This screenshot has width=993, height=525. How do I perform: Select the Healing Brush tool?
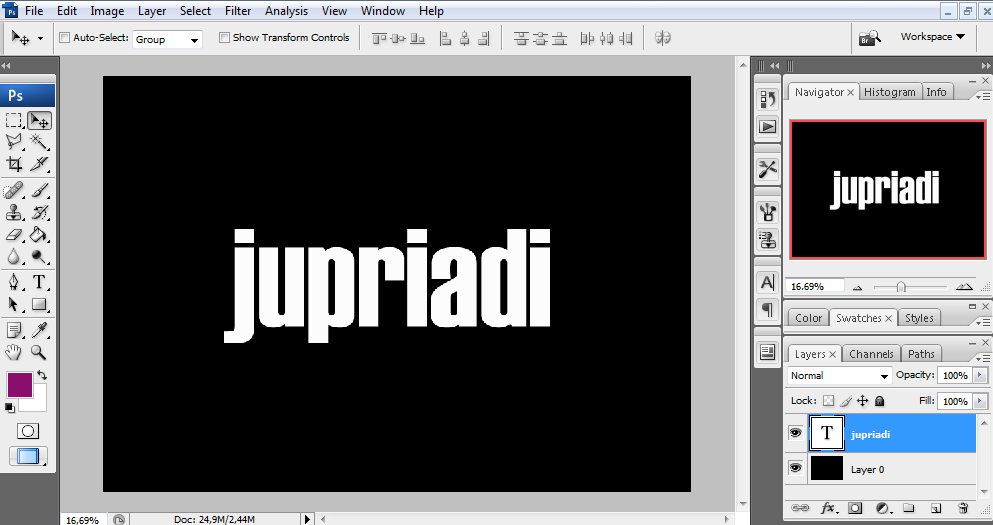pos(14,190)
